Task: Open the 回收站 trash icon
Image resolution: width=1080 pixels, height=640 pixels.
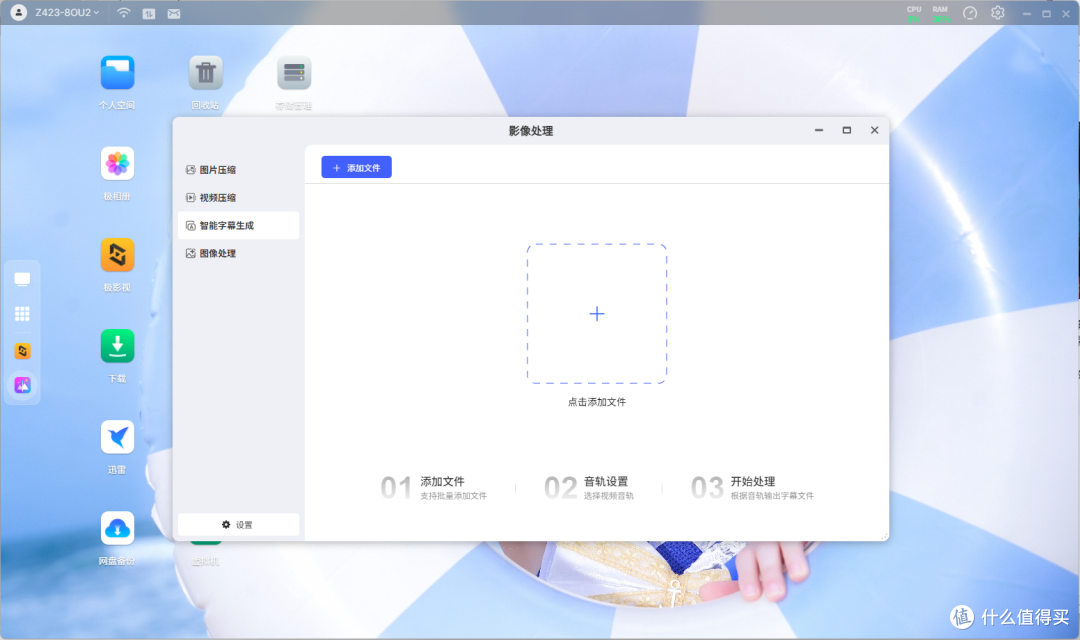Action: (206, 73)
